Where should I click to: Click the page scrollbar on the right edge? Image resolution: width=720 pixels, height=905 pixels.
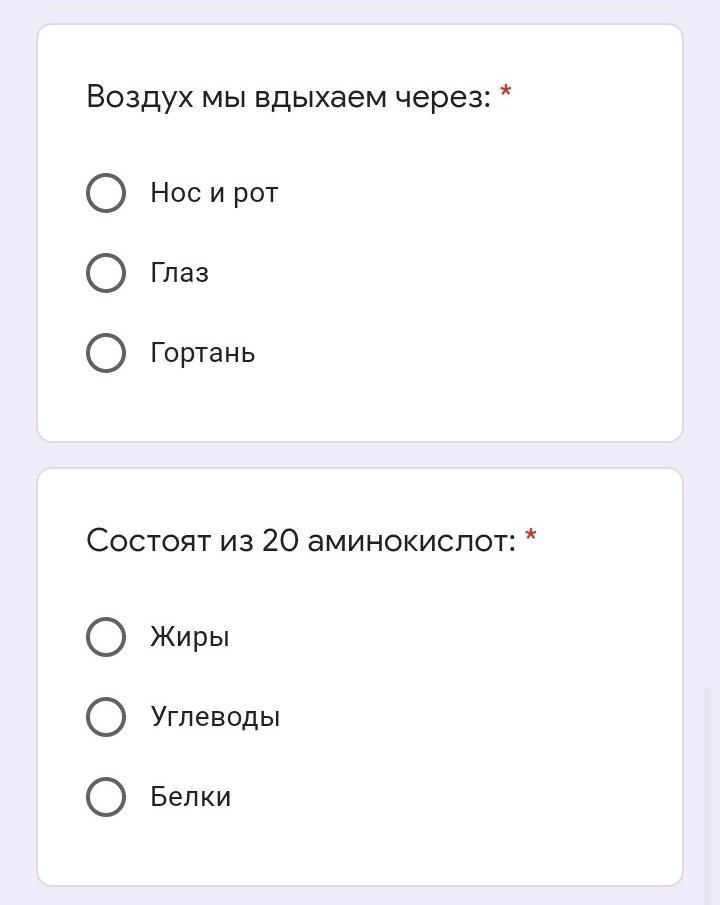(x=707, y=780)
